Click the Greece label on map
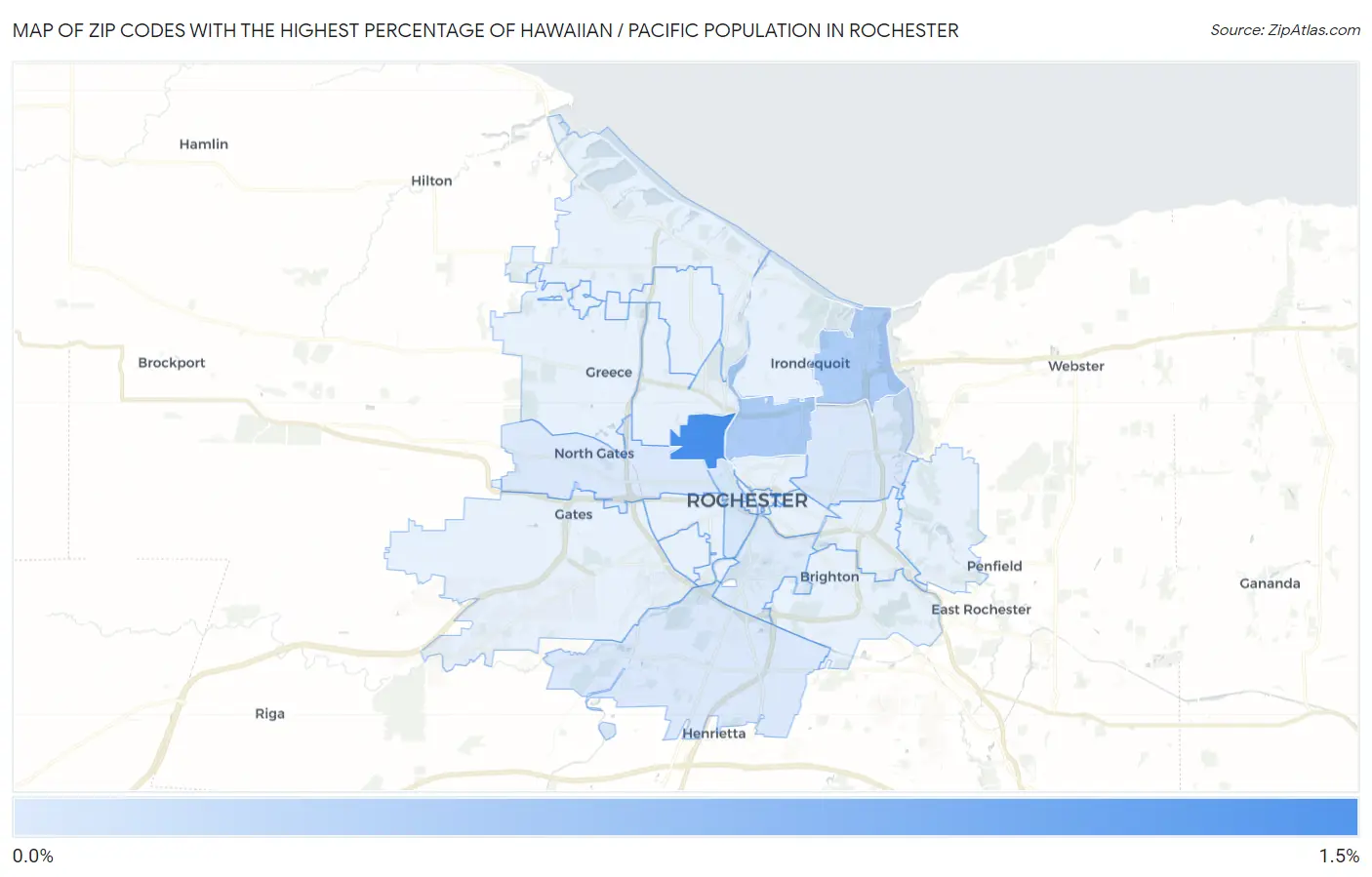Viewport: 1372px width, 877px height. pyautogui.click(x=609, y=372)
